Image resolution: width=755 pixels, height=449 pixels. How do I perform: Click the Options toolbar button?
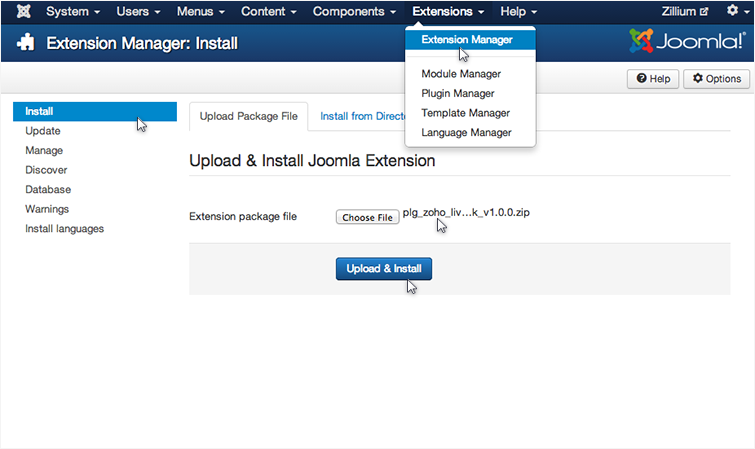click(x=716, y=79)
